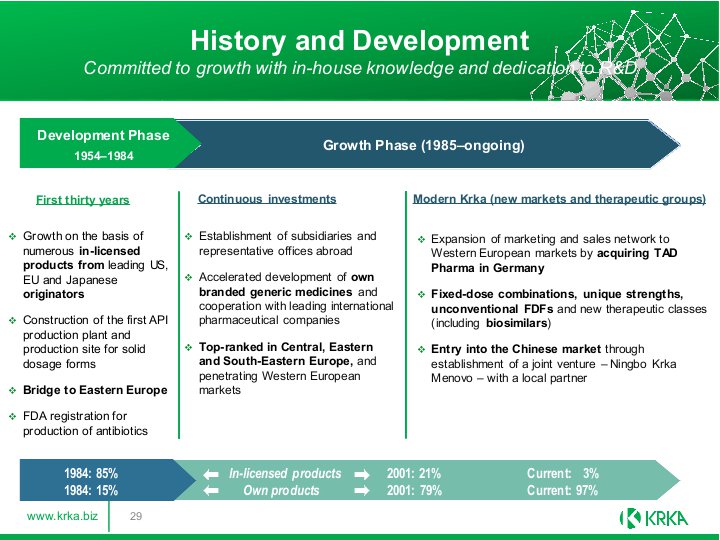Click the Fixed-dose combinations bullet
Image resolution: width=720 pixels, height=540 pixels.
[x=568, y=309]
